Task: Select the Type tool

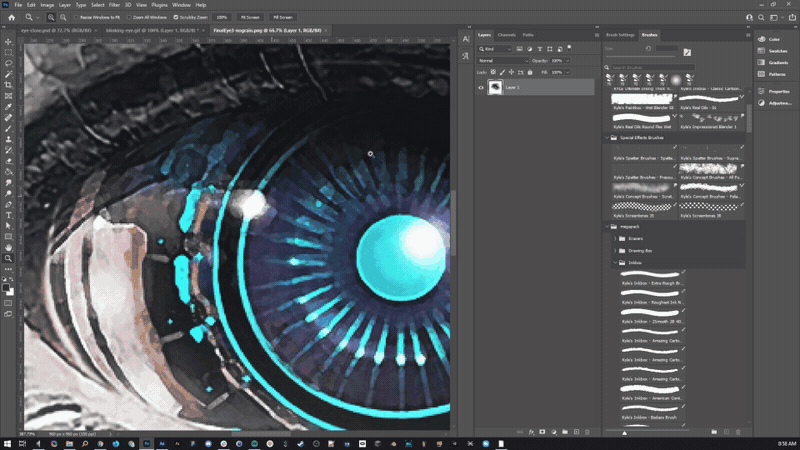Action: click(8, 215)
